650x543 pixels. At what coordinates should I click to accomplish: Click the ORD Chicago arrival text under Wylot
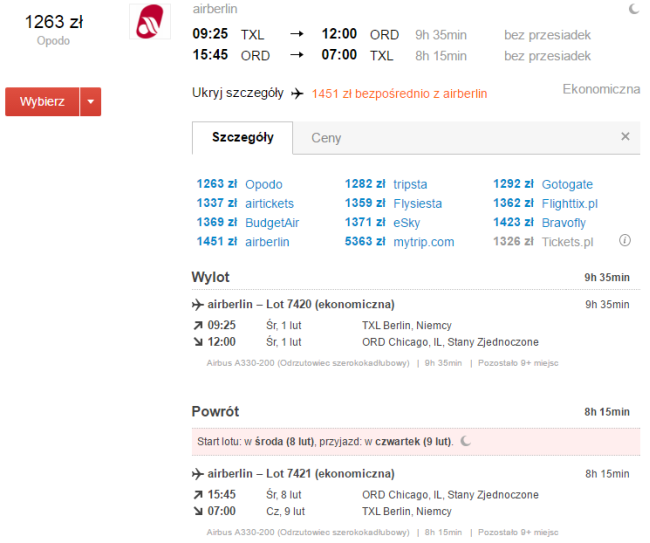450,342
